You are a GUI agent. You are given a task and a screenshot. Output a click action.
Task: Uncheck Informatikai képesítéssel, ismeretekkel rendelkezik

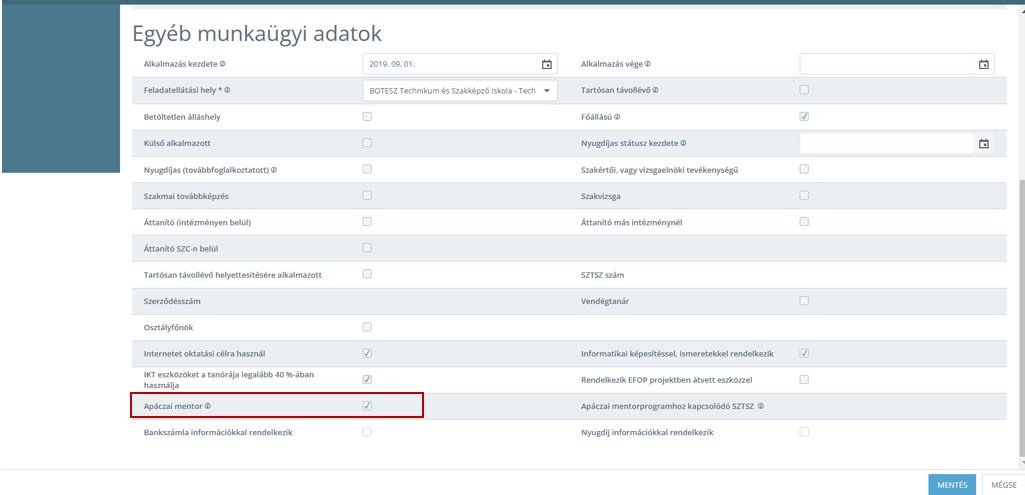coord(804,353)
